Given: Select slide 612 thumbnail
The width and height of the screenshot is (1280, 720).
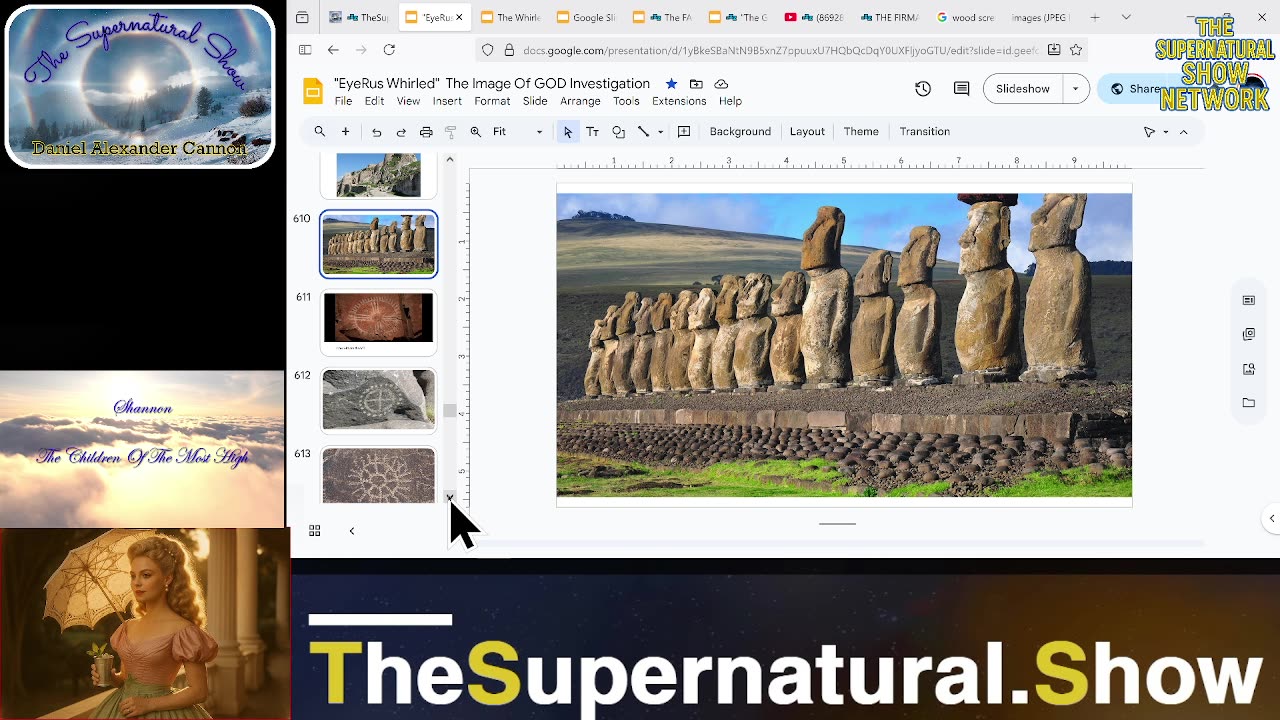Looking at the screenshot, I should click(x=378, y=400).
